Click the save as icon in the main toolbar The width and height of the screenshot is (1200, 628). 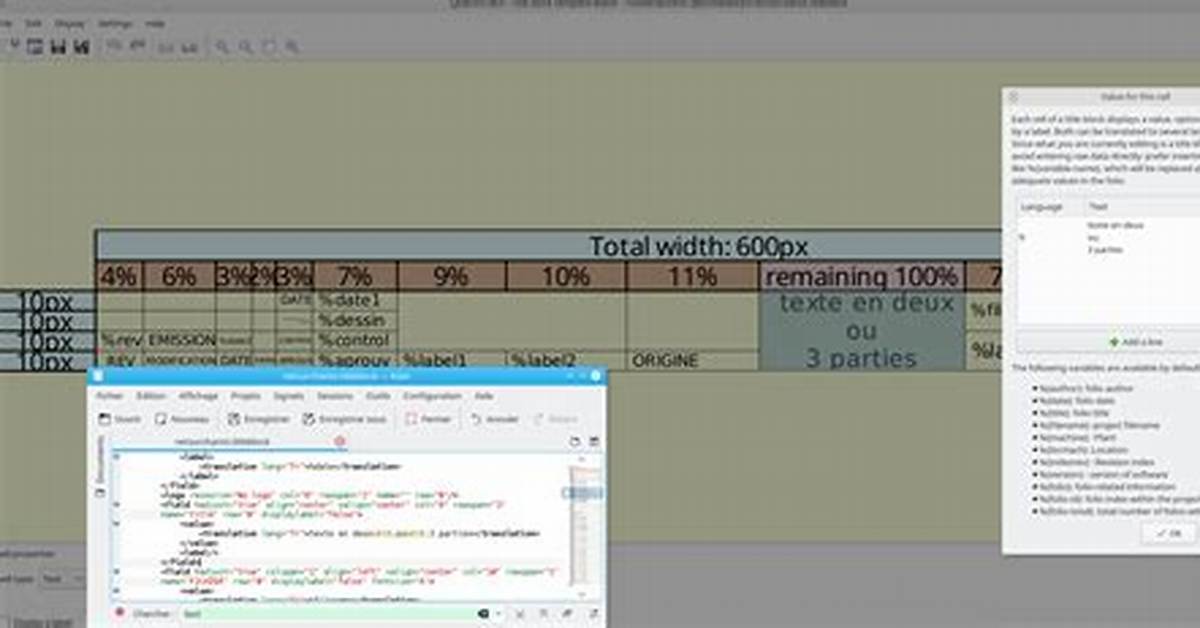(x=83, y=47)
